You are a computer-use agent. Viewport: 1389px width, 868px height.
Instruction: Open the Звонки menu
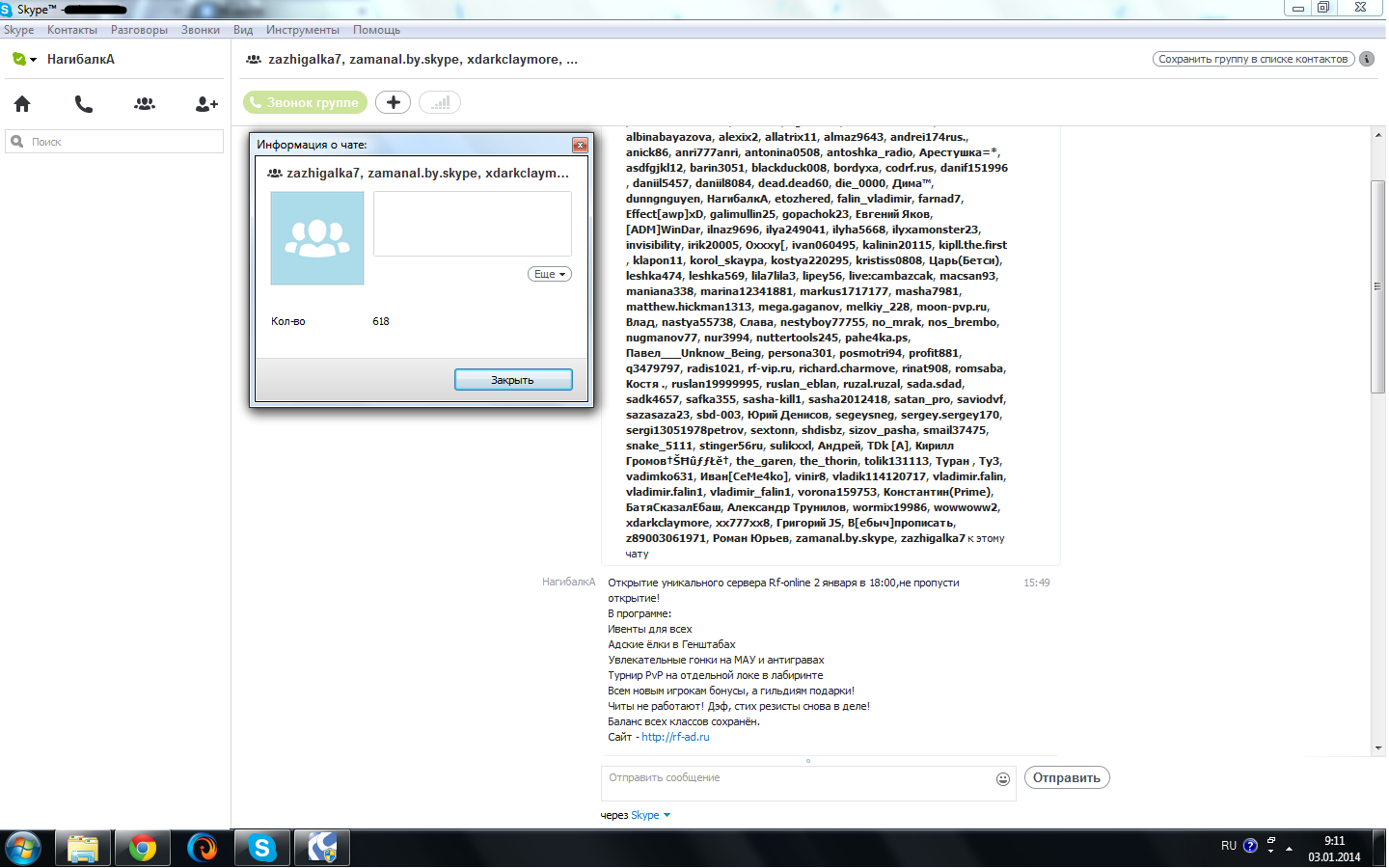click(x=201, y=30)
